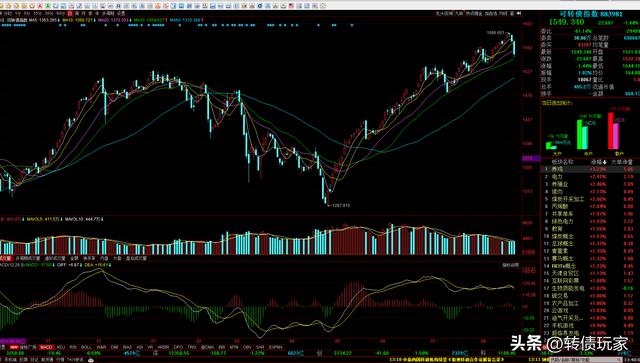The height and width of the screenshot is (363, 640).
Task: Switch volume pane to 内盘
Action: coord(104,258)
